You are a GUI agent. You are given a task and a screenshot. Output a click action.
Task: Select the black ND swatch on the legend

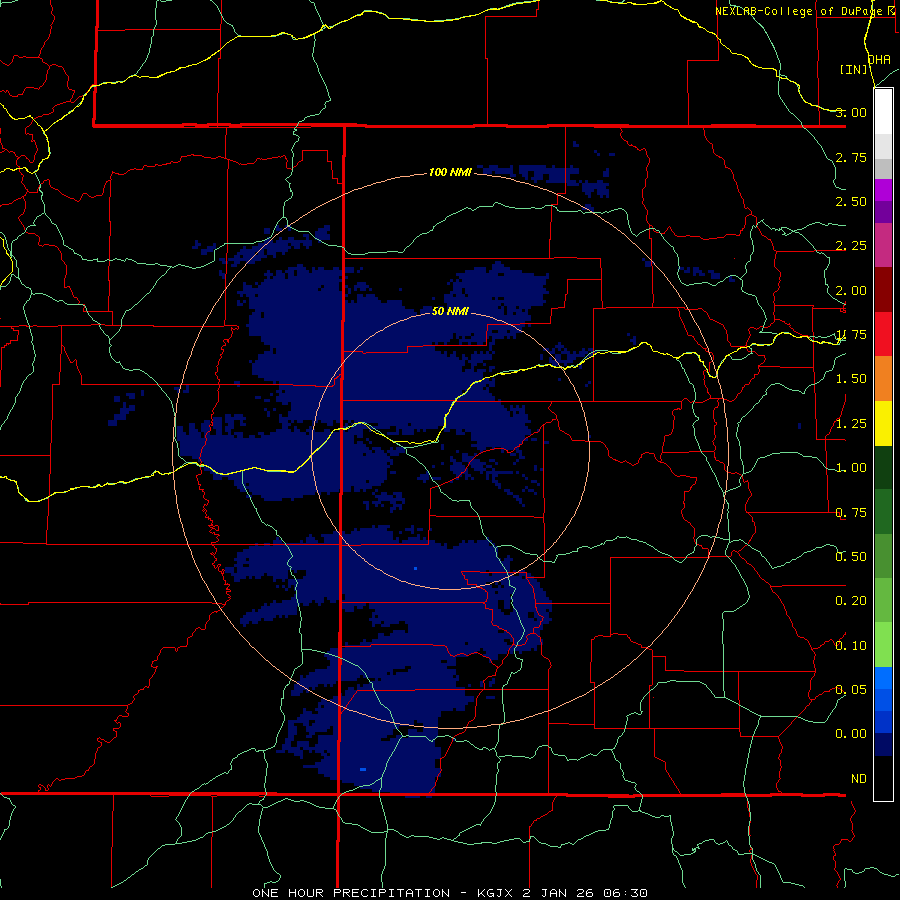(883, 778)
